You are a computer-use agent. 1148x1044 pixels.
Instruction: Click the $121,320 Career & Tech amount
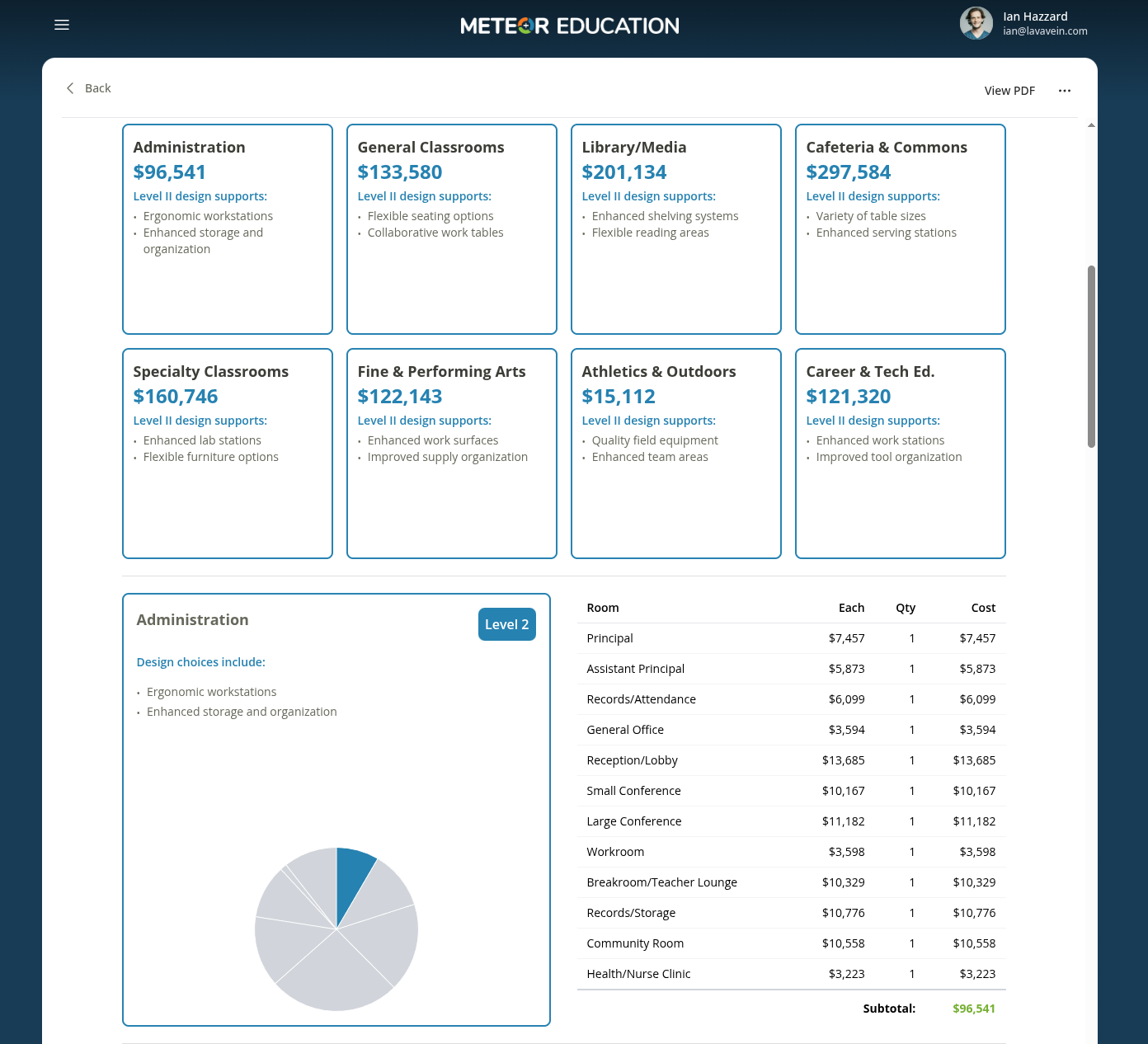(x=849, y=397)
